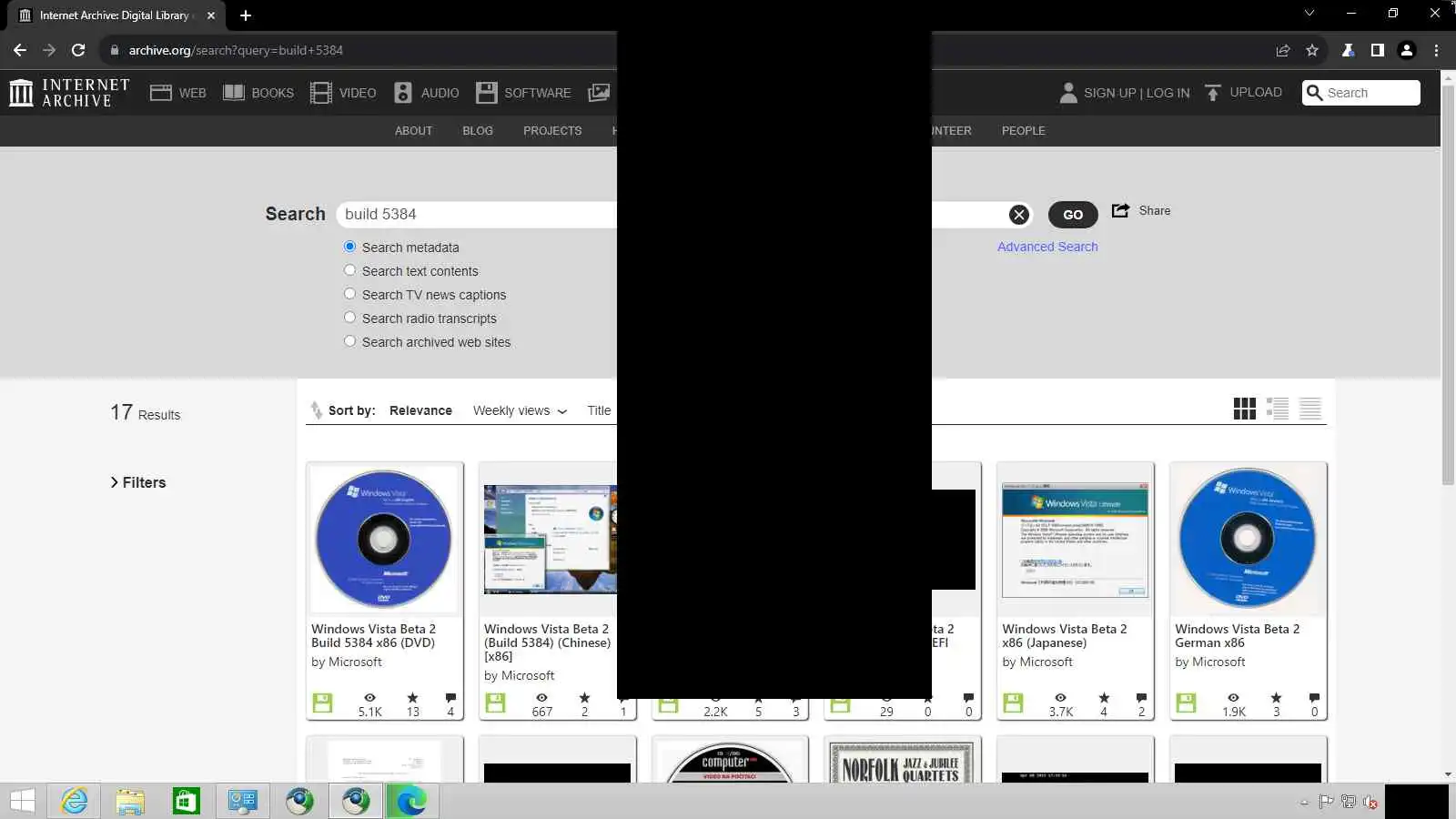The height and width of the screenshot is (819, 1456).
Task: Click the GO search button
Action: [x=1073, y=215]
